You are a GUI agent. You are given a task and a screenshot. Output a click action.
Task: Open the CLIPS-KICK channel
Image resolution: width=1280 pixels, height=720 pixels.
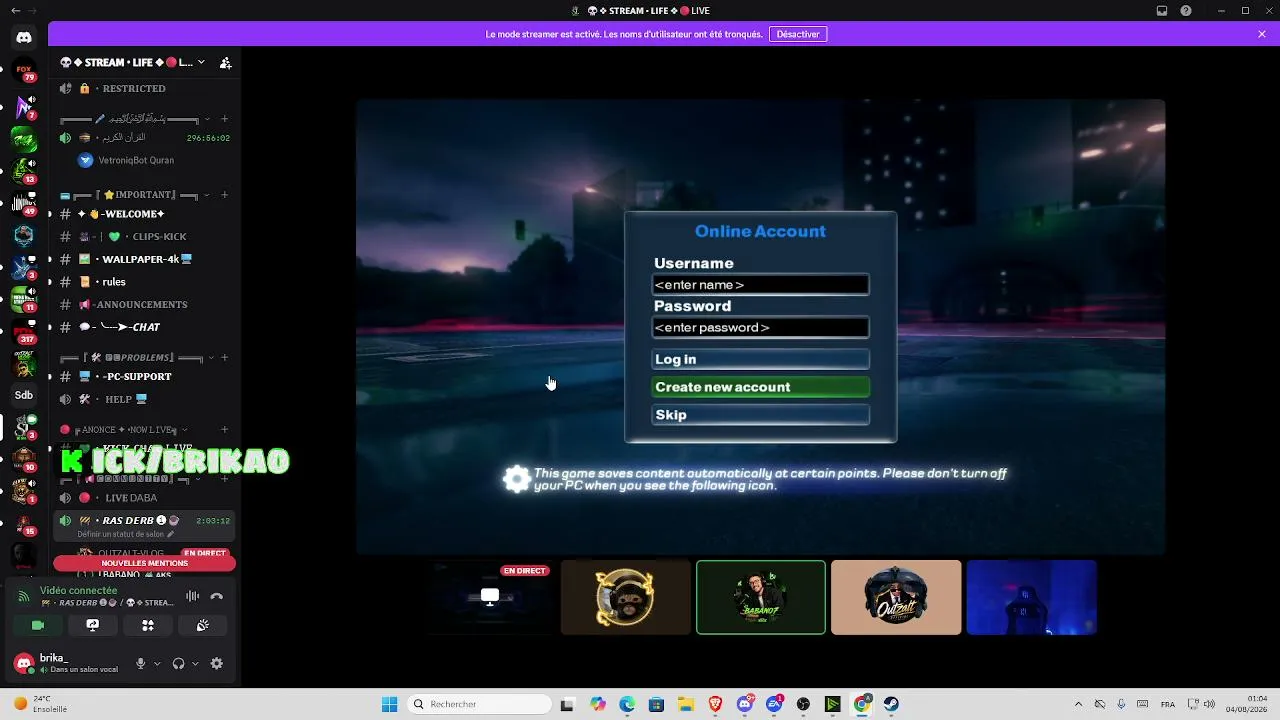[144, 237]
